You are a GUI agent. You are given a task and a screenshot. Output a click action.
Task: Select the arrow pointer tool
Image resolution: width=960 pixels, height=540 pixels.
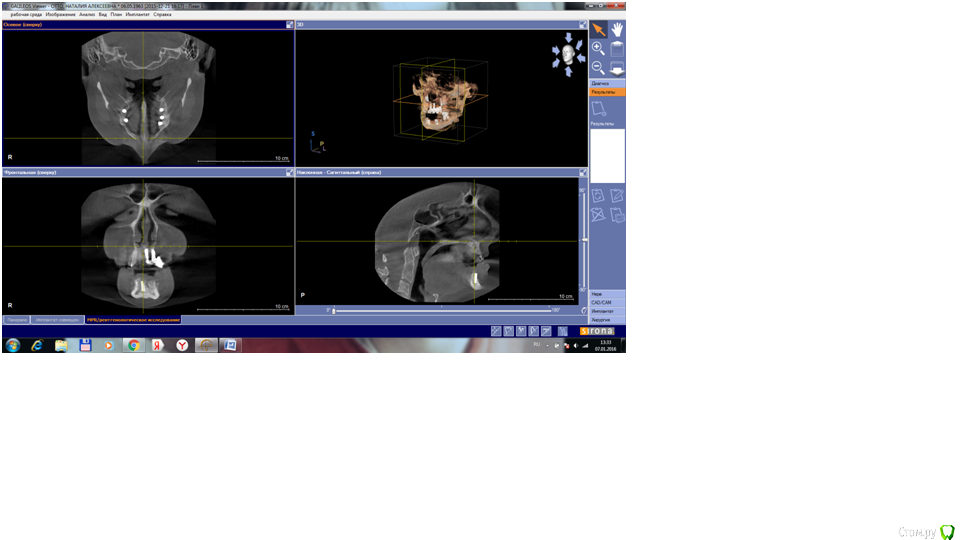click(x=598, y=29)
